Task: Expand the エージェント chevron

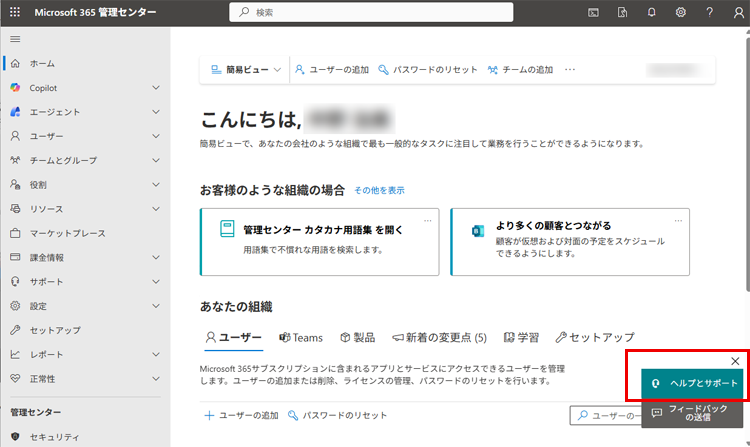Action: click(156, 112)
